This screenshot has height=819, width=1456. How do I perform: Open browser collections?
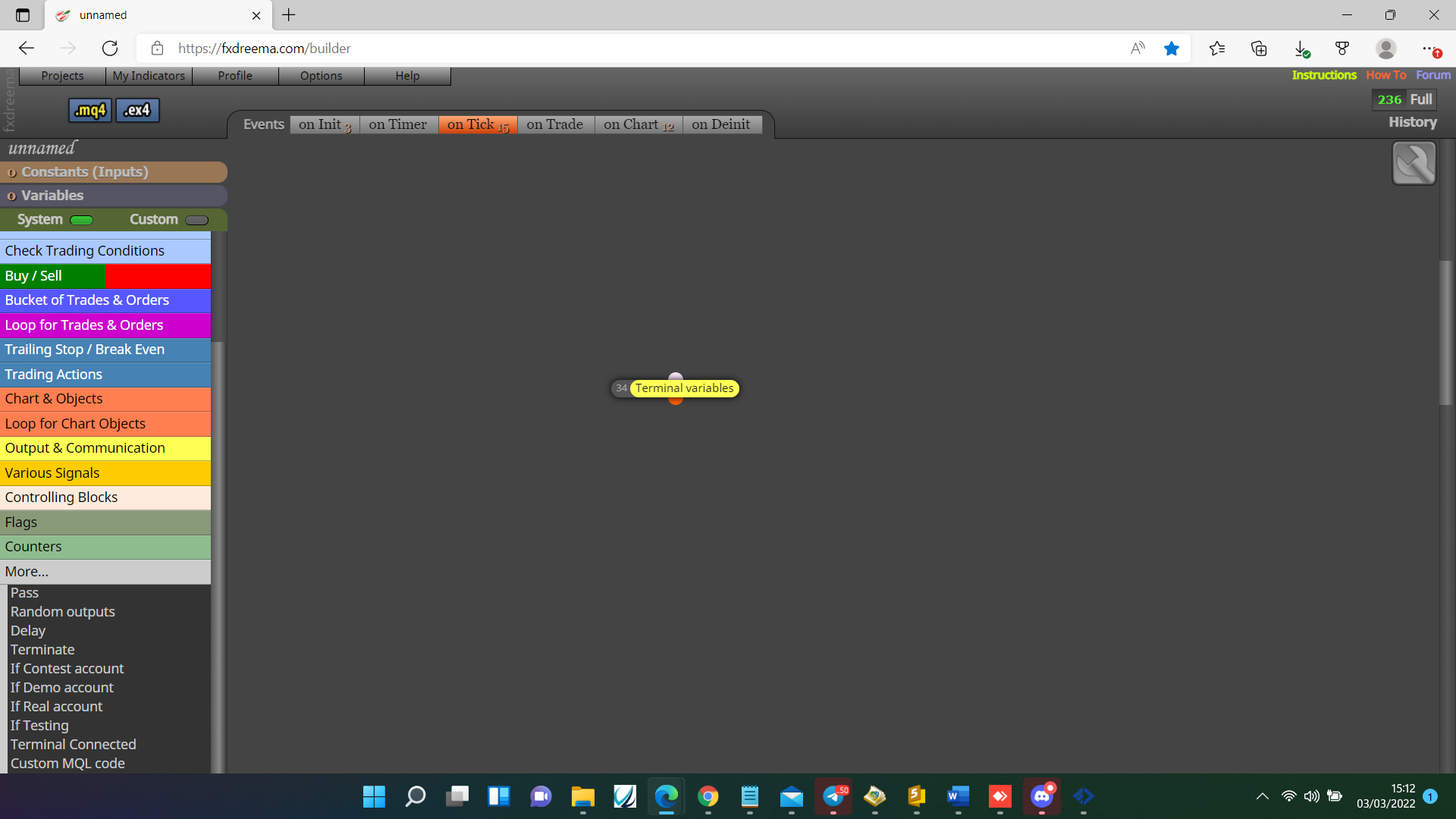tap(1259, 49)
